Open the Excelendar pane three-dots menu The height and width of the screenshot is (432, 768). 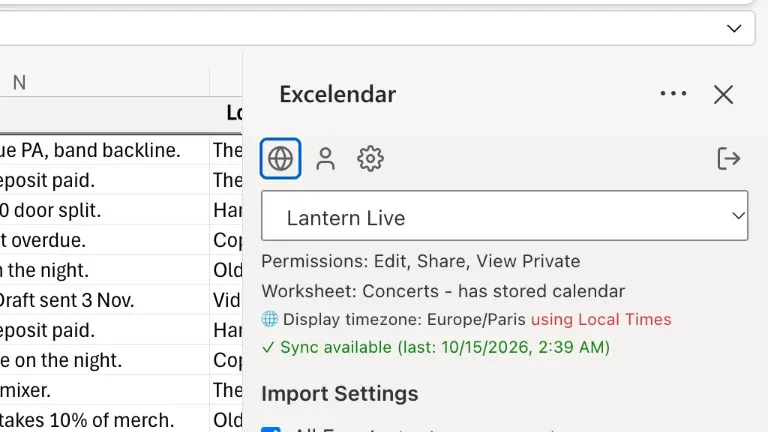click(673, 94)
